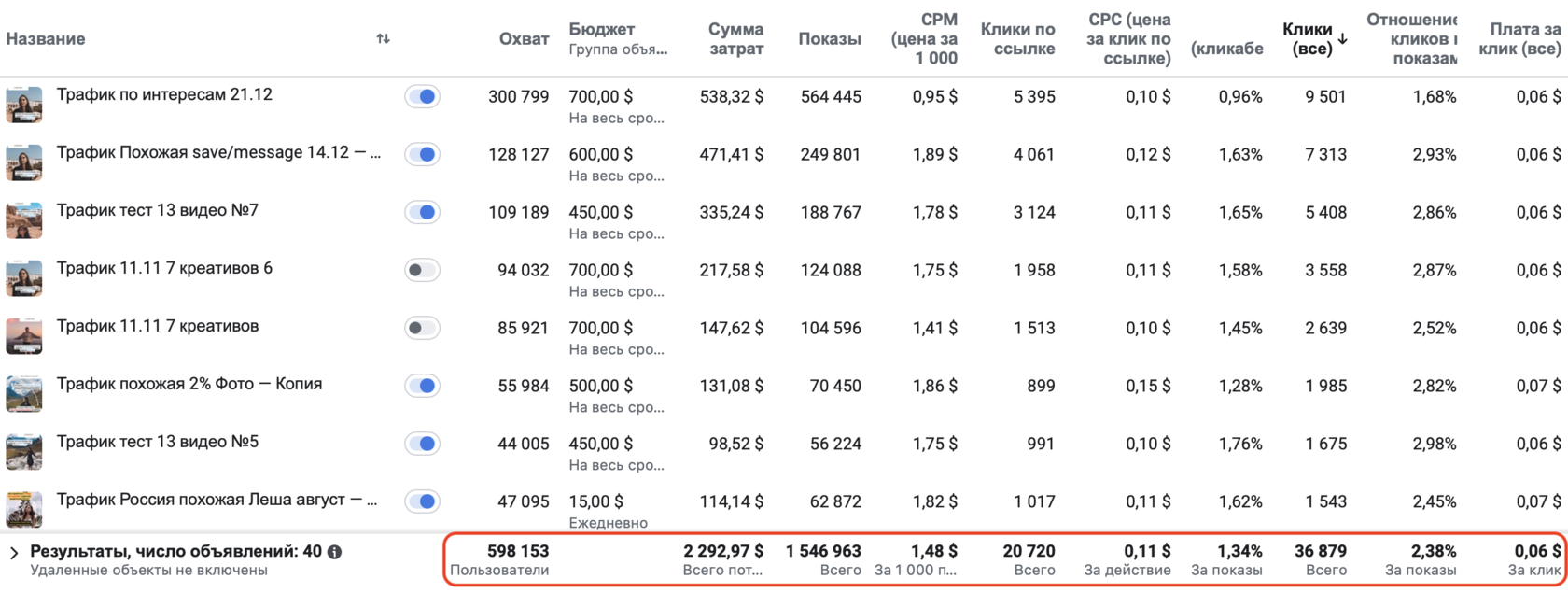Switch off the Трафик тест 13 видео №7 toggle

coord(422,212)
